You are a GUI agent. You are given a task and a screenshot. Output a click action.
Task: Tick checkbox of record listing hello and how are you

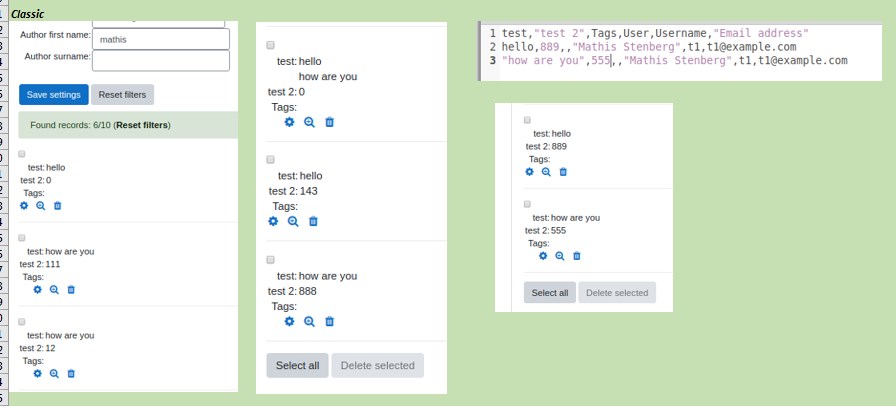pyautogui.click(x=270, y=45)
